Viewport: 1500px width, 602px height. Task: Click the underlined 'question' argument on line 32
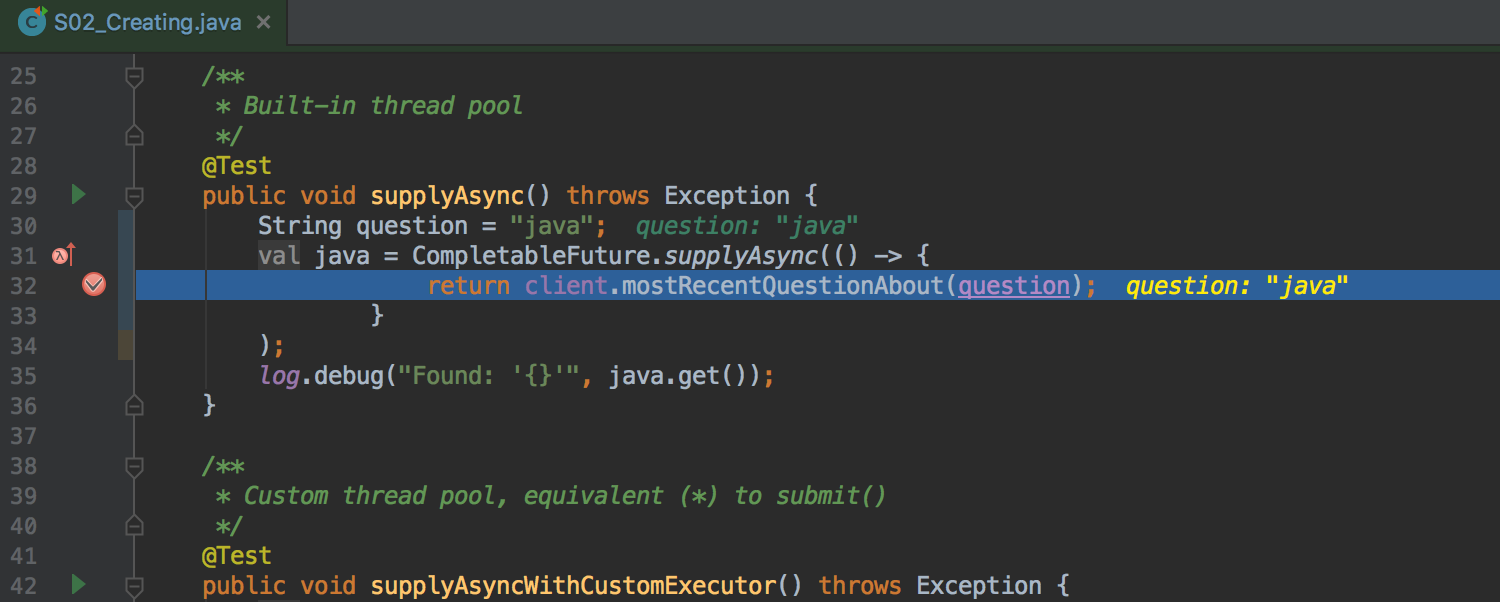point(1014,286)
